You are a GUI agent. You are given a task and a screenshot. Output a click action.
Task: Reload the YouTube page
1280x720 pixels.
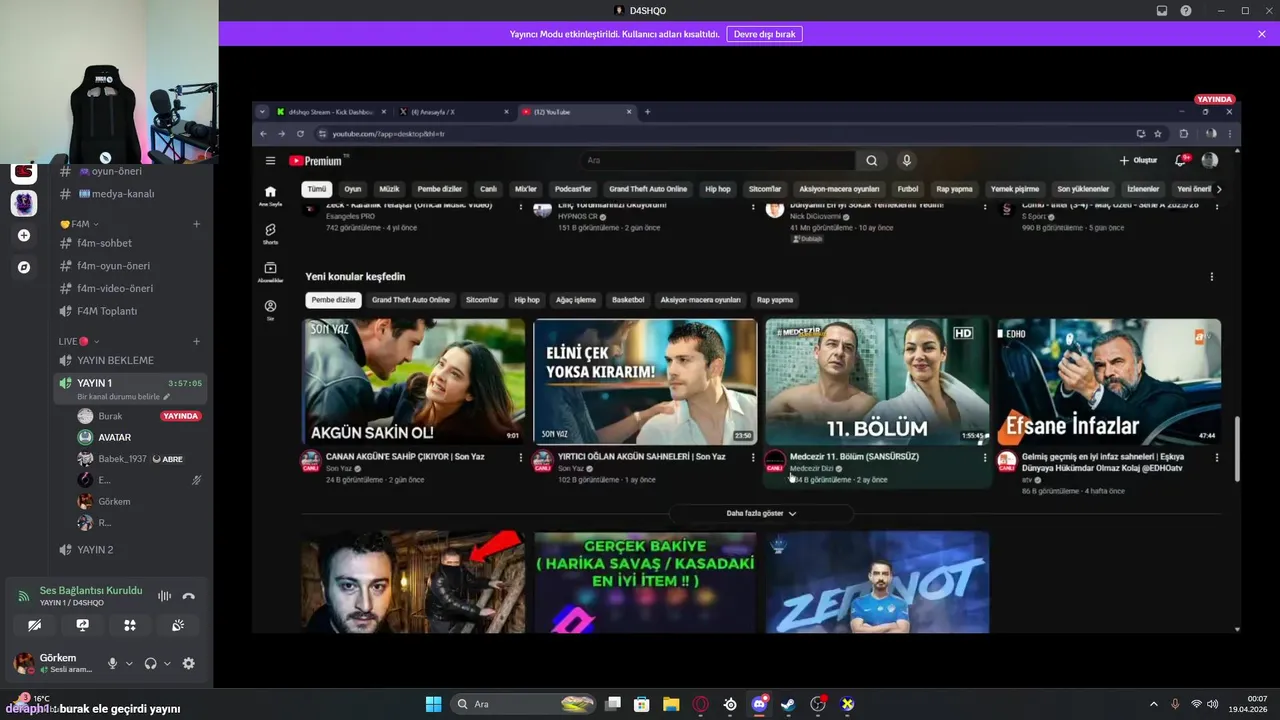point(300,133)
